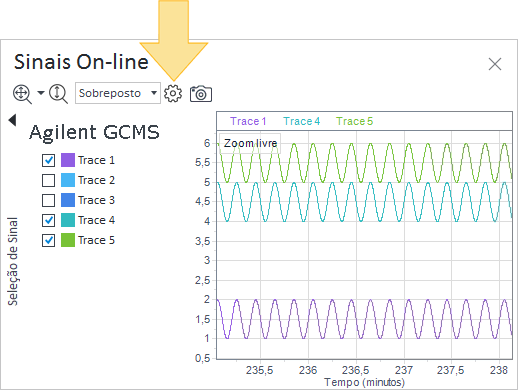The width and height of the screenshot is (518, 390).
Task: Select Trace 1 label in chart legend
Action: click(248, 121)
